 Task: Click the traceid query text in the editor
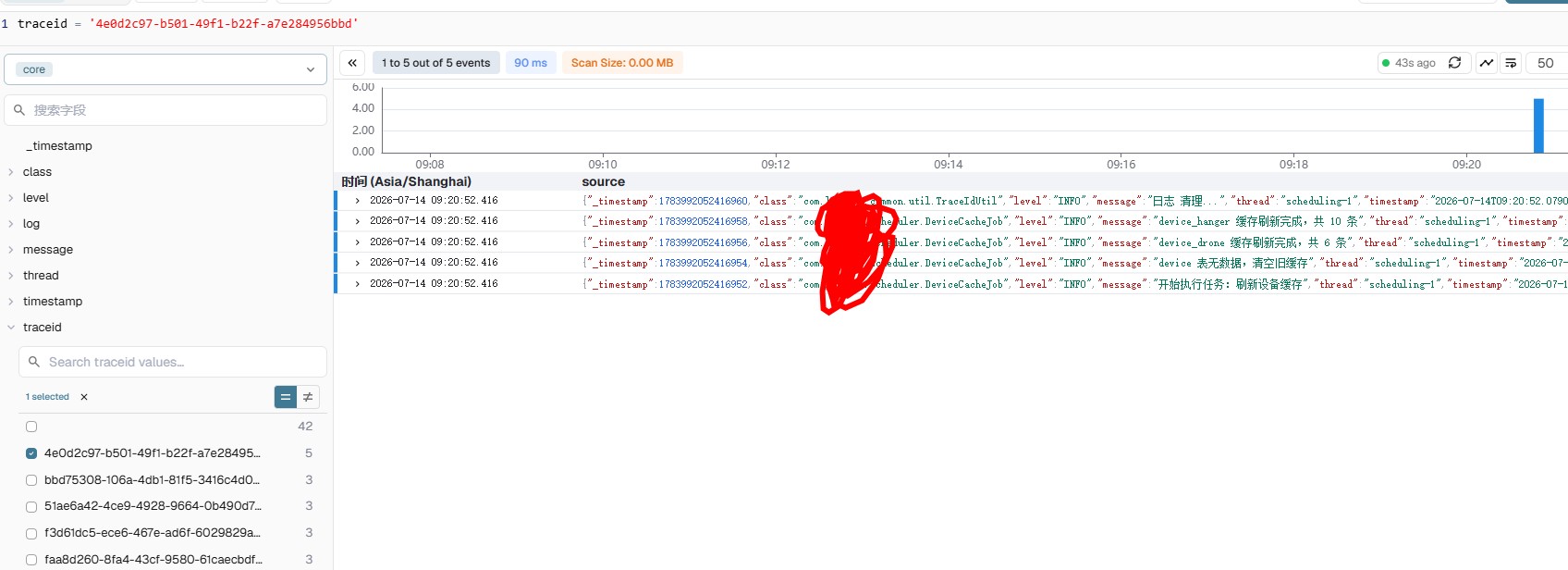[x=188, y=23]
